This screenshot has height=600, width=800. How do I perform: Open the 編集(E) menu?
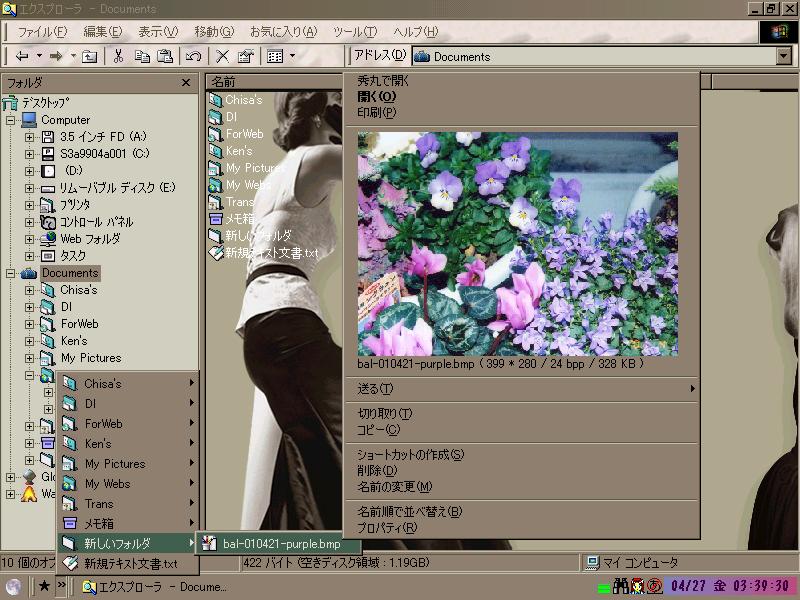(103, 32)
